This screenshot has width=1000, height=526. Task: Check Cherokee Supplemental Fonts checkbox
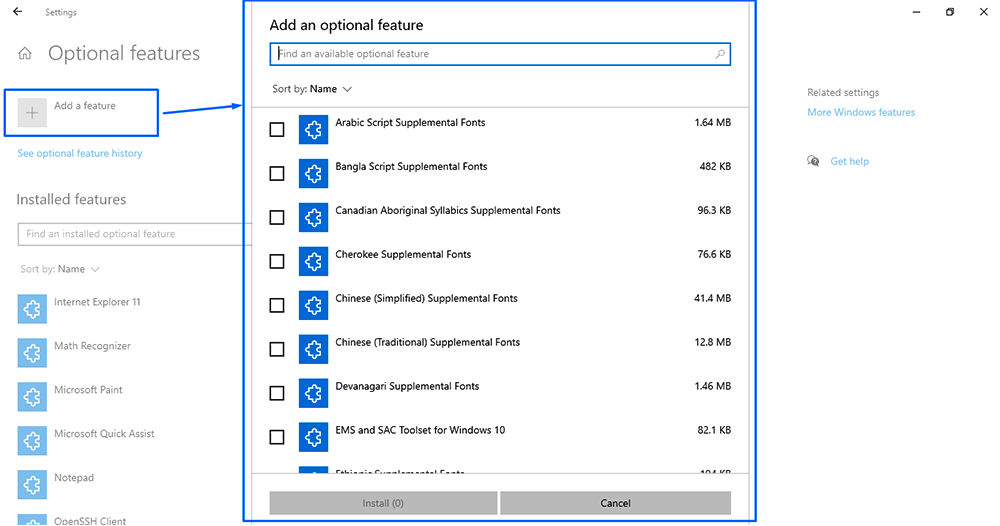(x=277, y=261)
